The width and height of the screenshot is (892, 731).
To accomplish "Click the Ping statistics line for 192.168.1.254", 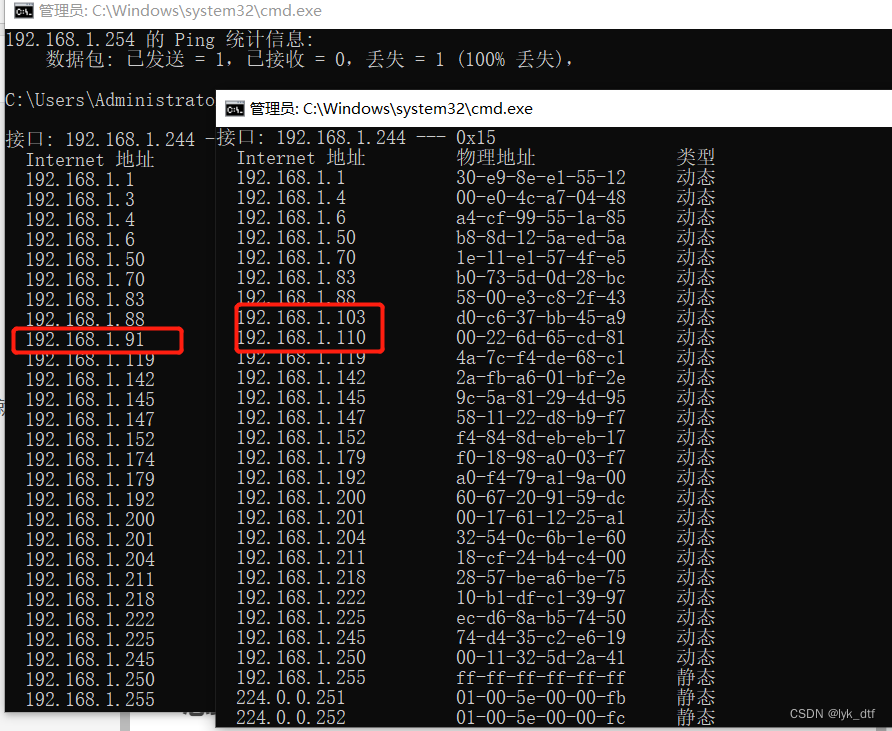I will coord(159,39).
